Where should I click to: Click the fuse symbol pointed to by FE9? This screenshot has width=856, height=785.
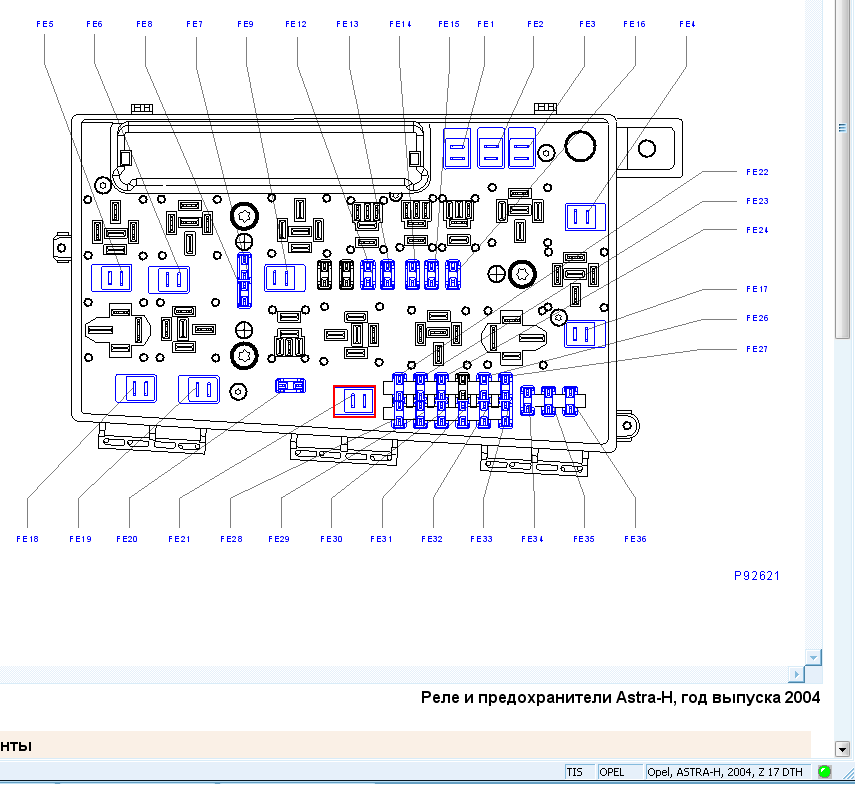(284, 278)
